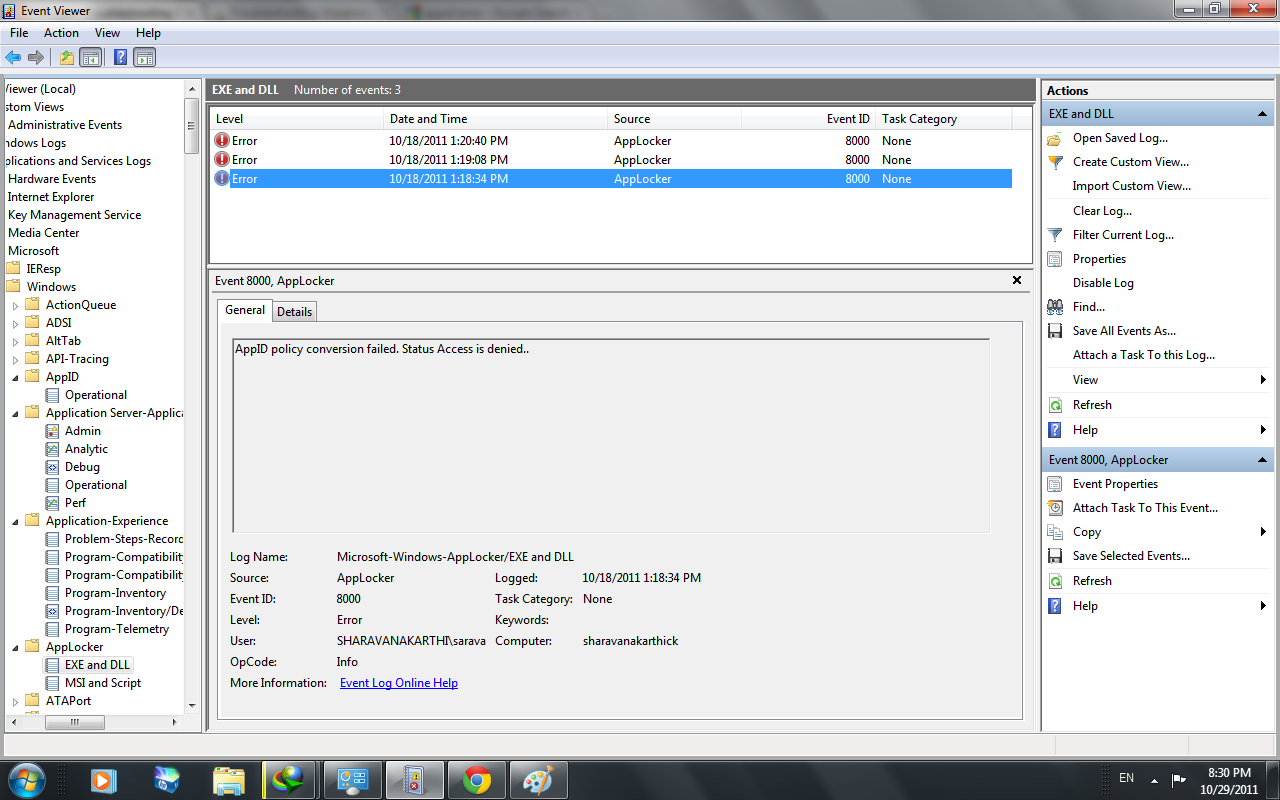Expand the ADSI tree node
The image size is (1280, 800).
[16, 323]
